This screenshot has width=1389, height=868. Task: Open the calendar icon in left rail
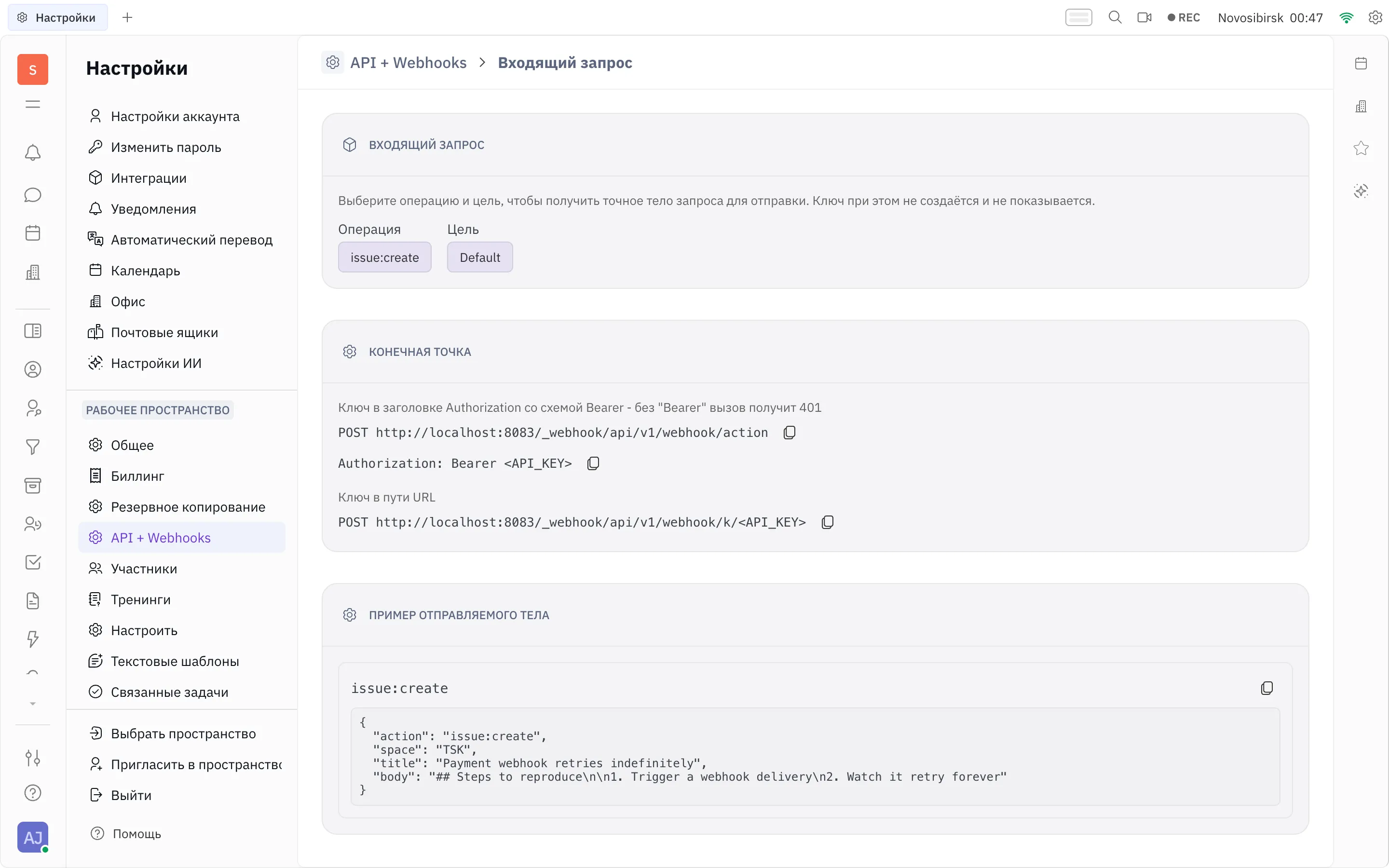pyautogui.click(x=33, y=233)
